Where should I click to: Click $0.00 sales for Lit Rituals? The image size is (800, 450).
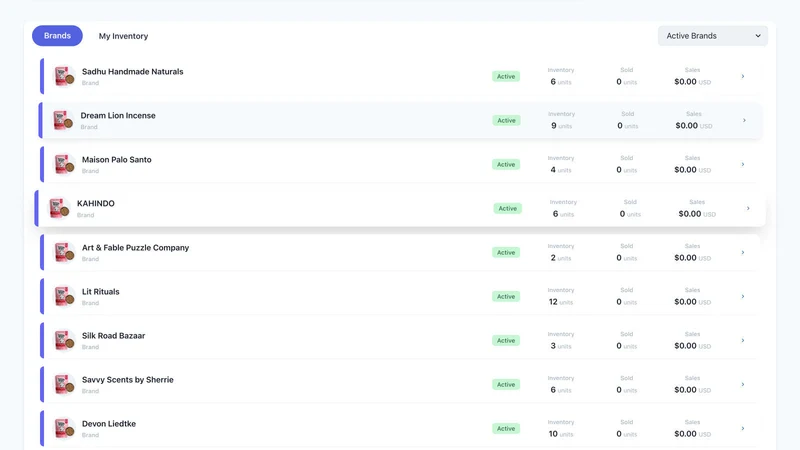coord(692,302)
